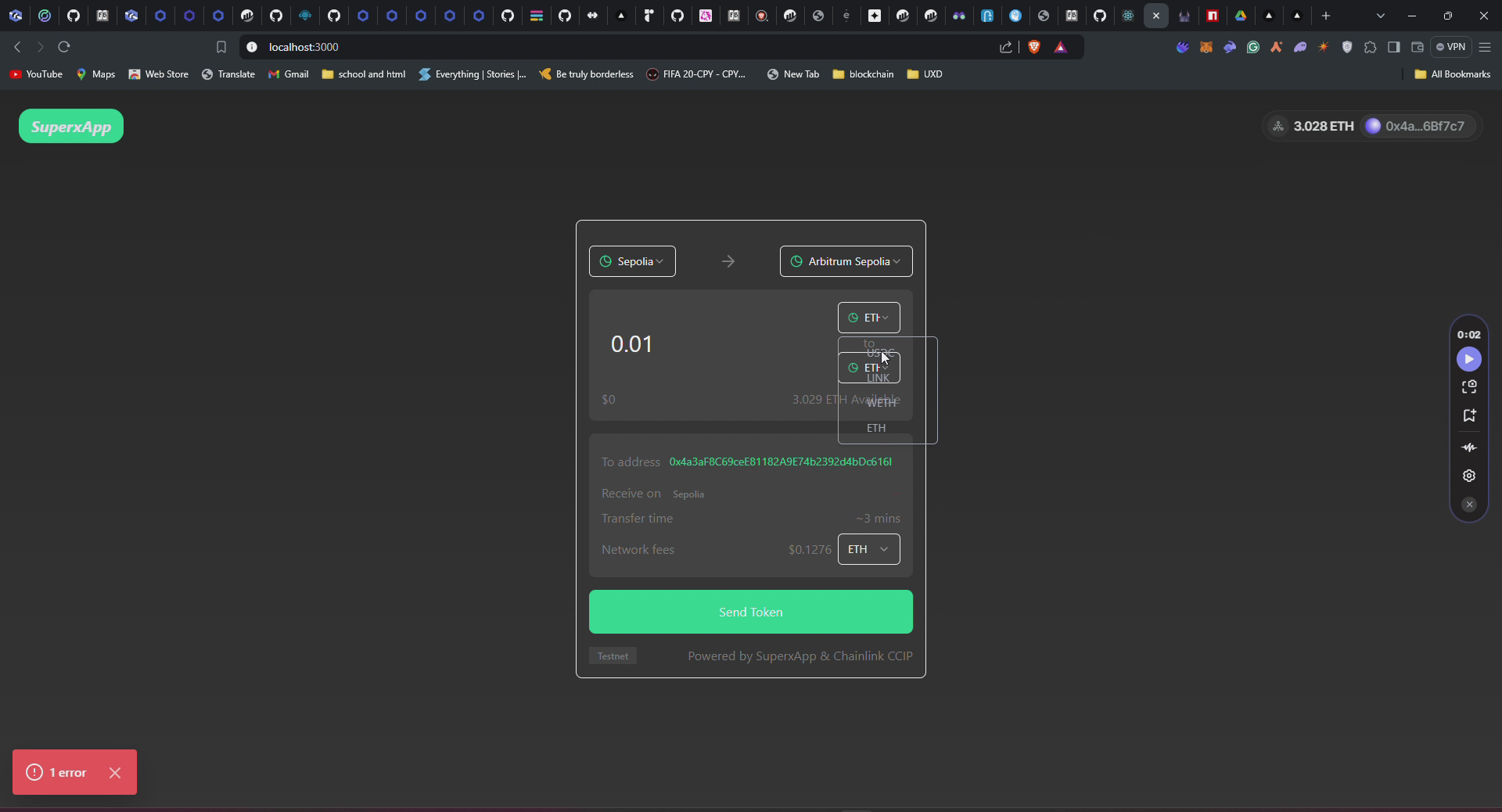
Task: Click the share page icon in address bar
Action: [x=1005, y=47]
